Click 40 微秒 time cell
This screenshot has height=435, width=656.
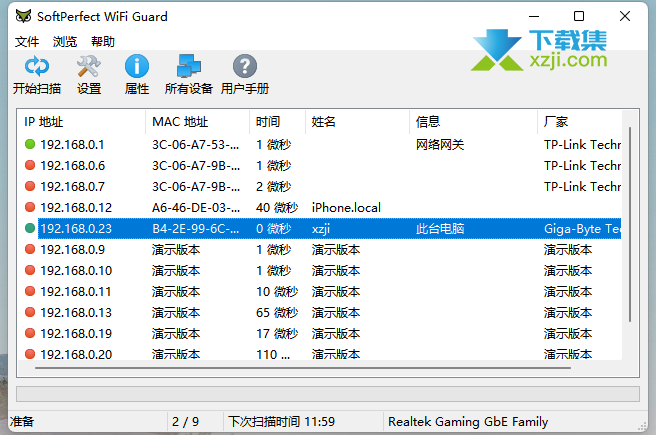click(x=277, y=207)
